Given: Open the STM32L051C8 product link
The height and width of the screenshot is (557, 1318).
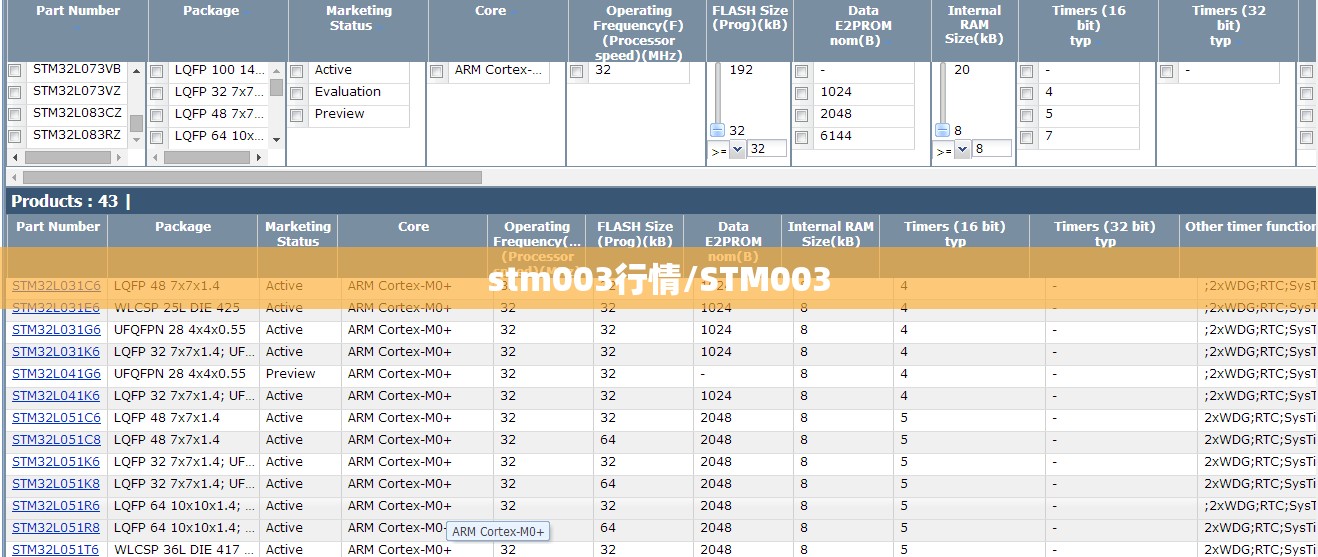Looking at the screenshot, I should coord(56,440).
